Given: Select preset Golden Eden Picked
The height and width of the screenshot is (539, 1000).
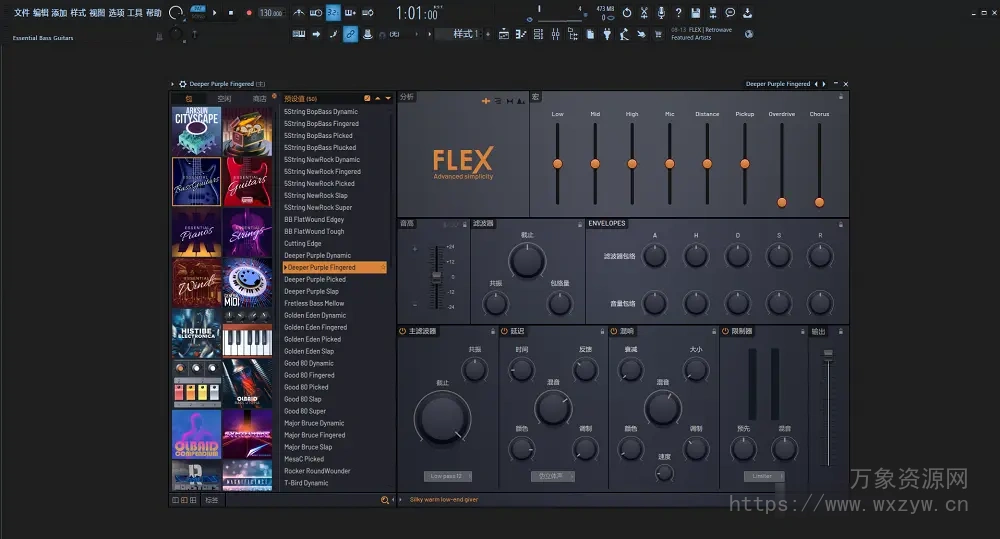Looking at the screenshot, I should pyautogui.click(x=312, y=339).
